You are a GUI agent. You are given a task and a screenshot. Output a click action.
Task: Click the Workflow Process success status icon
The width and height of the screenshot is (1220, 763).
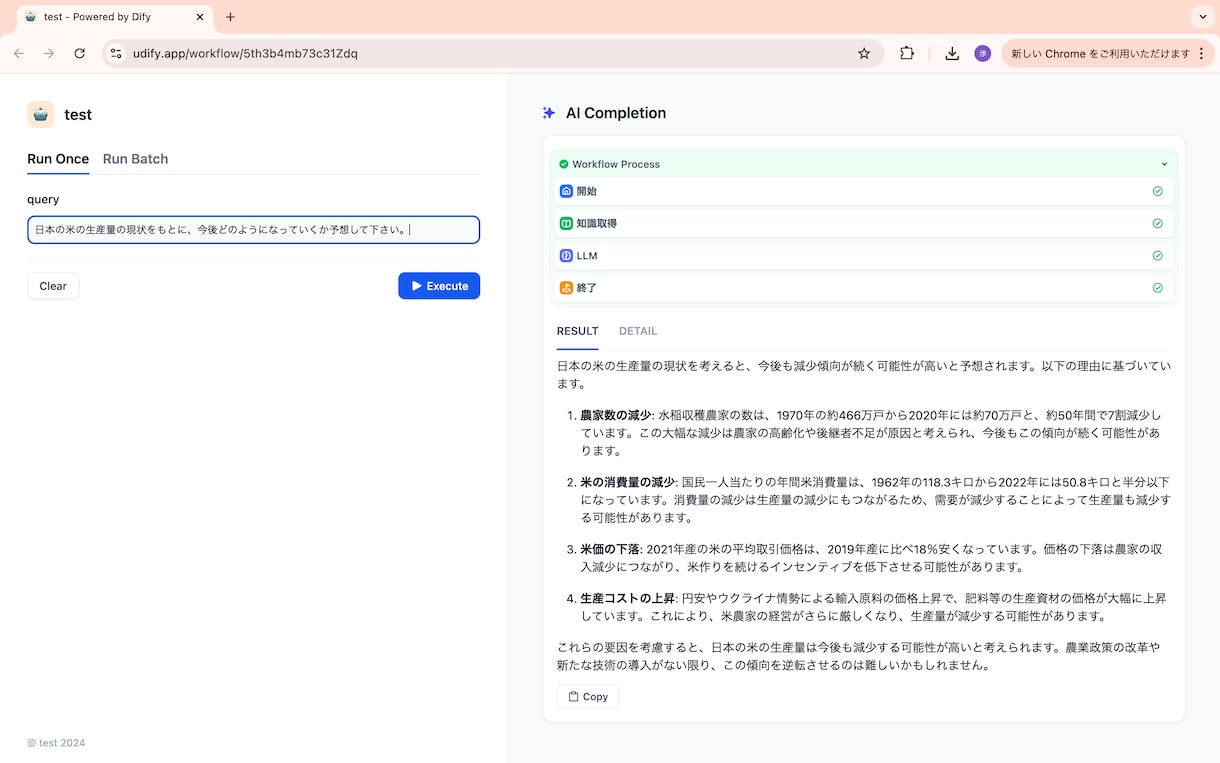pos(564,164)
